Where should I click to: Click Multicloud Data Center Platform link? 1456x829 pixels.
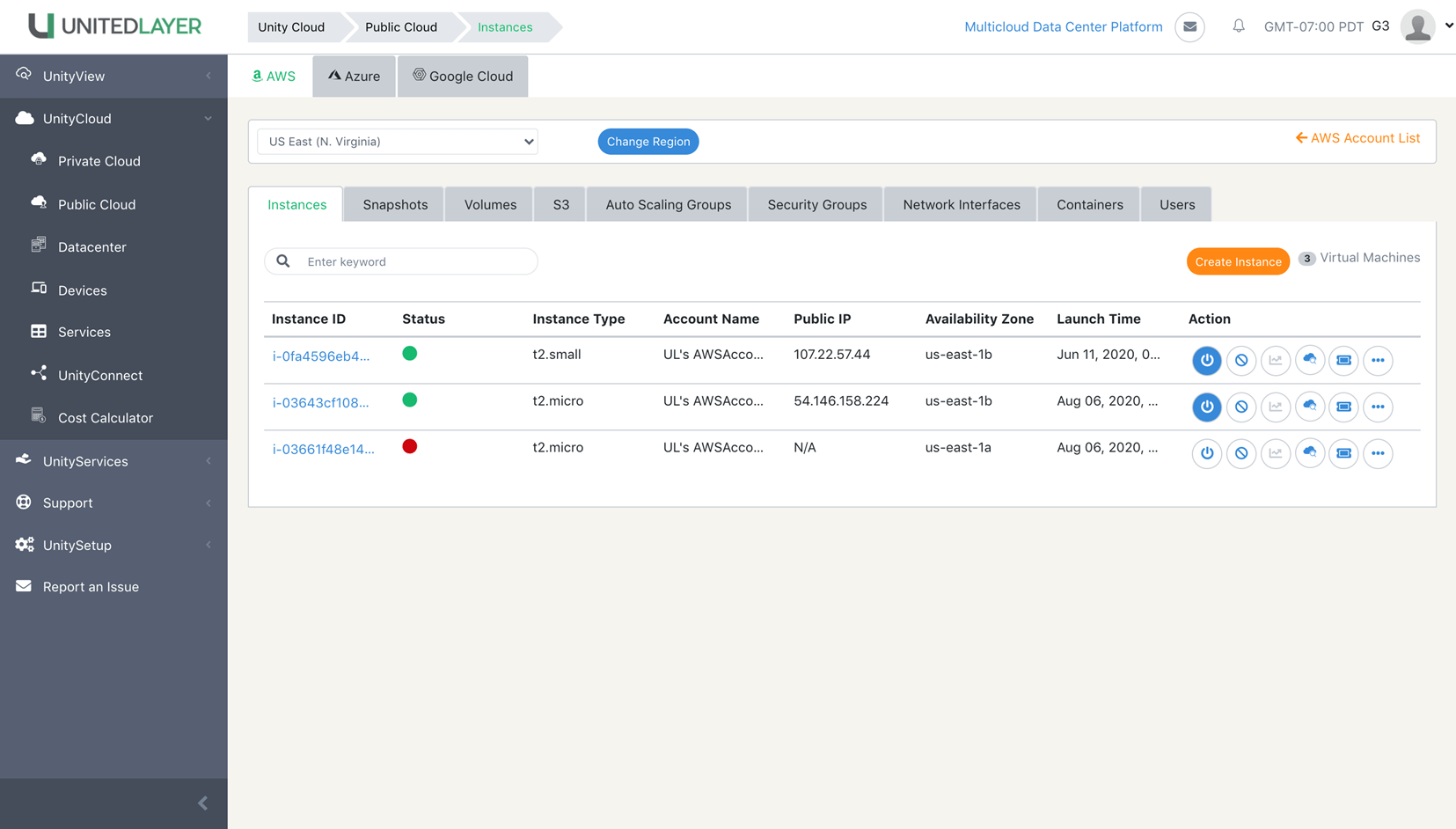[x=1063, y=26]
